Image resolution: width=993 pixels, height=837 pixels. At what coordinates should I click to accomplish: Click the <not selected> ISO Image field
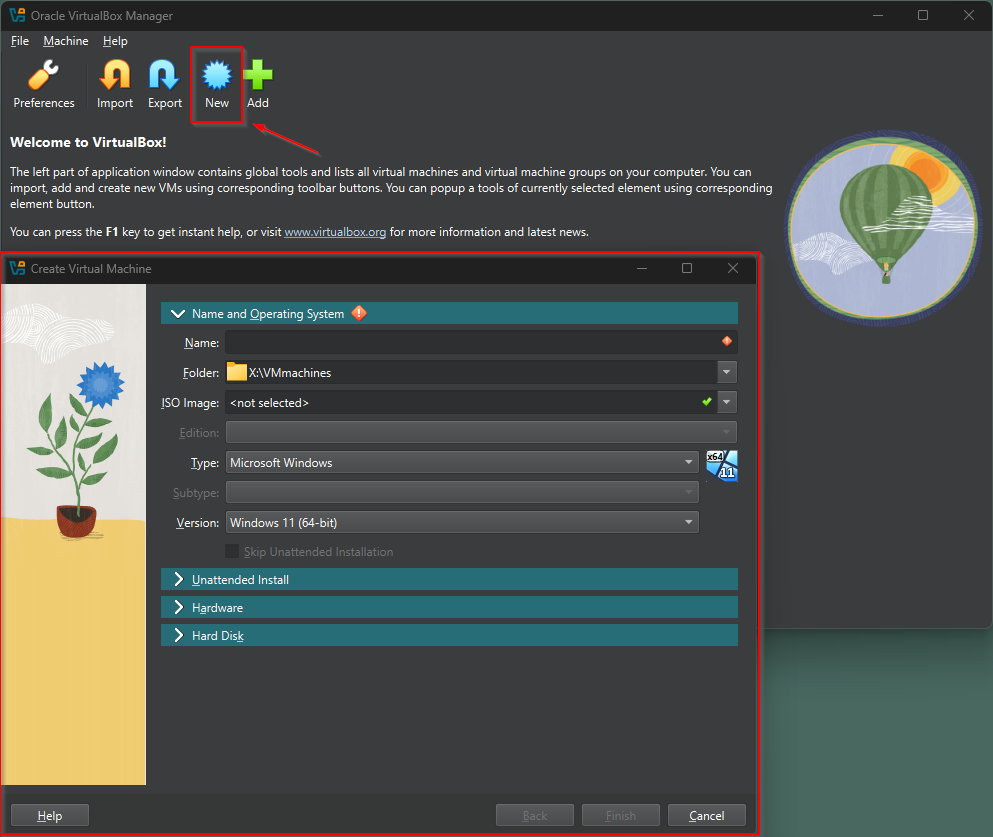click(471, 402)
